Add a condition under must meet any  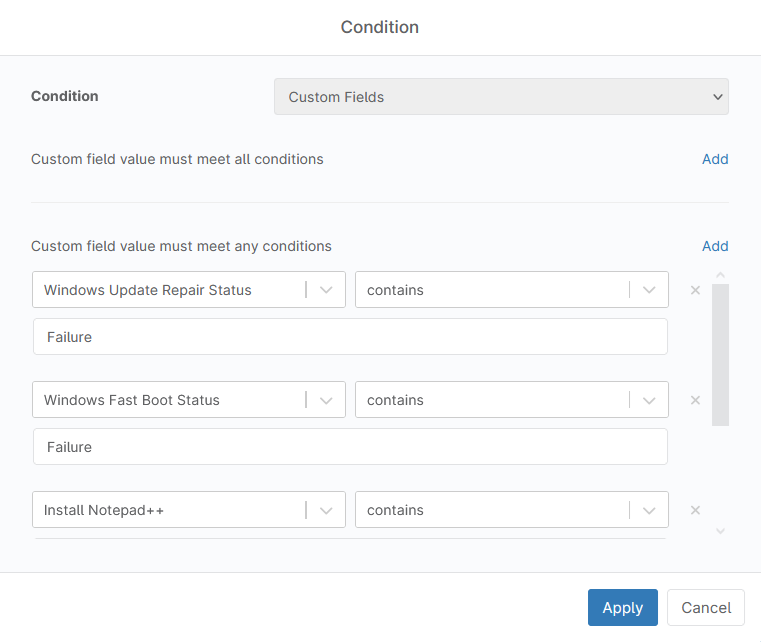[x=714, y=246]
